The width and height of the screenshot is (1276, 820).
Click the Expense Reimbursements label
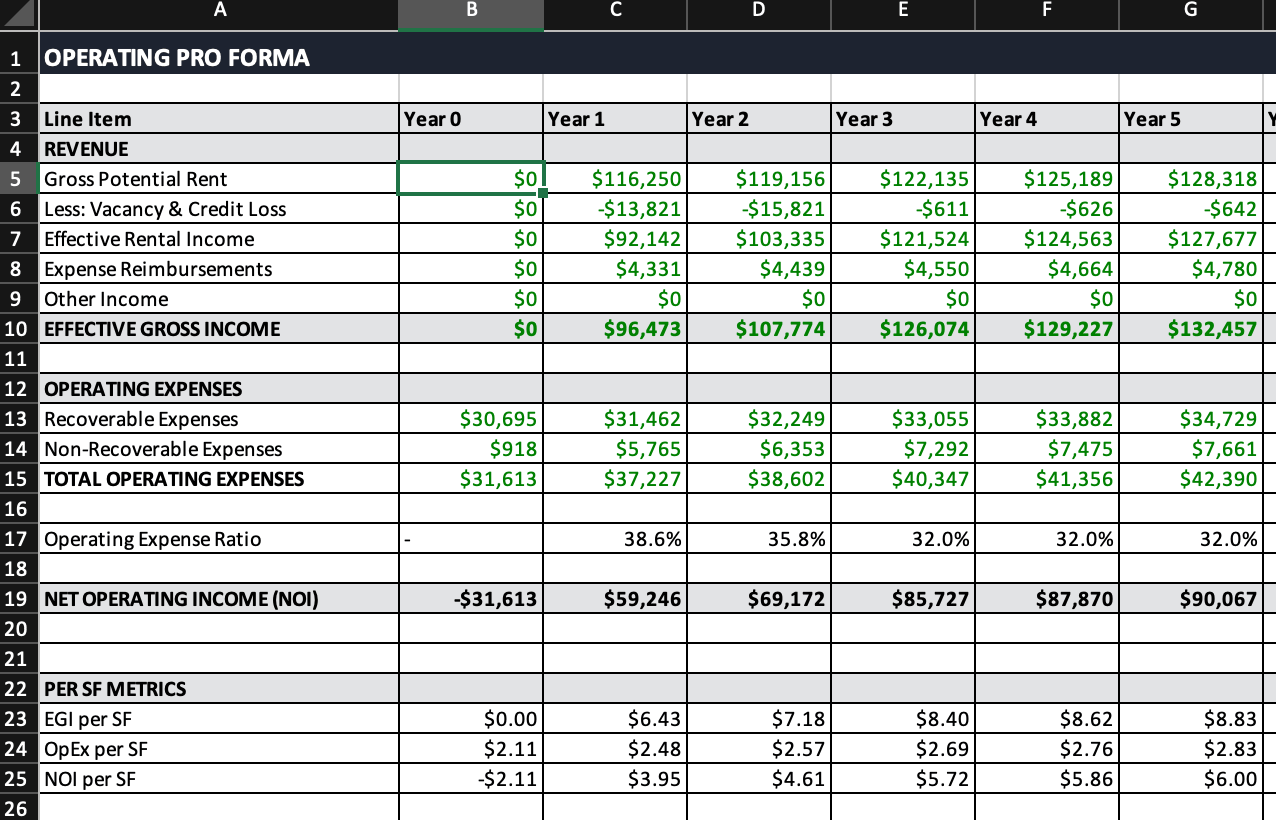[x=158, y=269]
